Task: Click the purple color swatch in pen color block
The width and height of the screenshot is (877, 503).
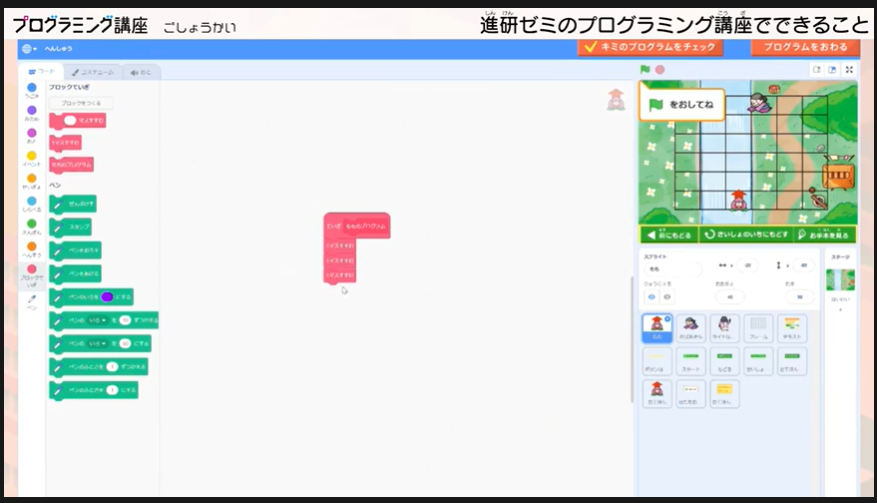Action: click(107, 297)
